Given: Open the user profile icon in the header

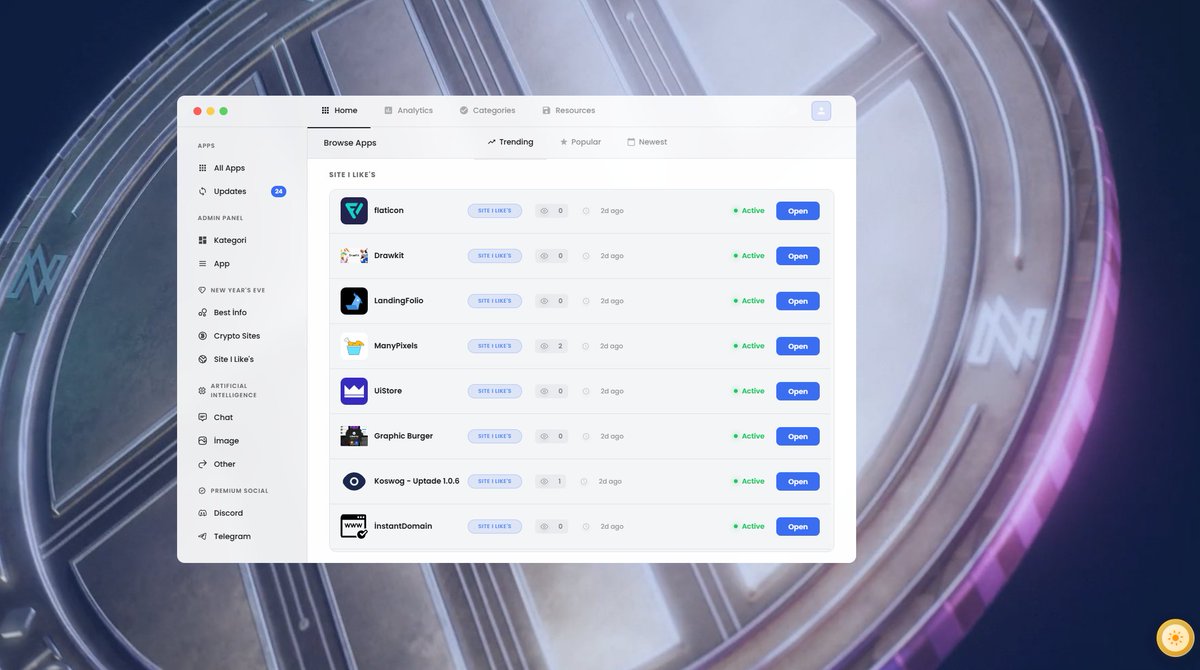Looking at the screenshot, I should [821, 110].
